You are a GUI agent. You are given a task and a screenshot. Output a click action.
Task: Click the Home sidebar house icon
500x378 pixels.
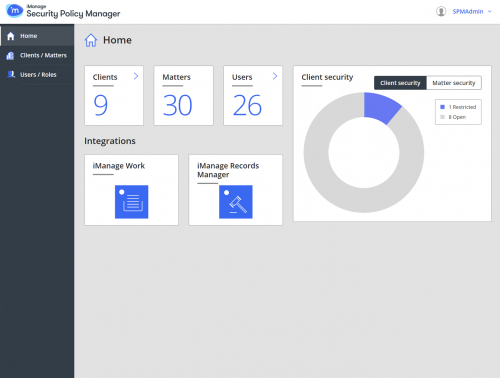coord(11,36)
